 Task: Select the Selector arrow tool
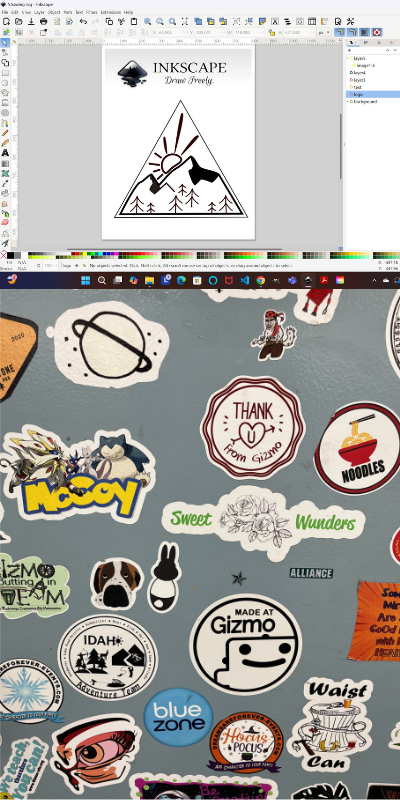point(5,42)
